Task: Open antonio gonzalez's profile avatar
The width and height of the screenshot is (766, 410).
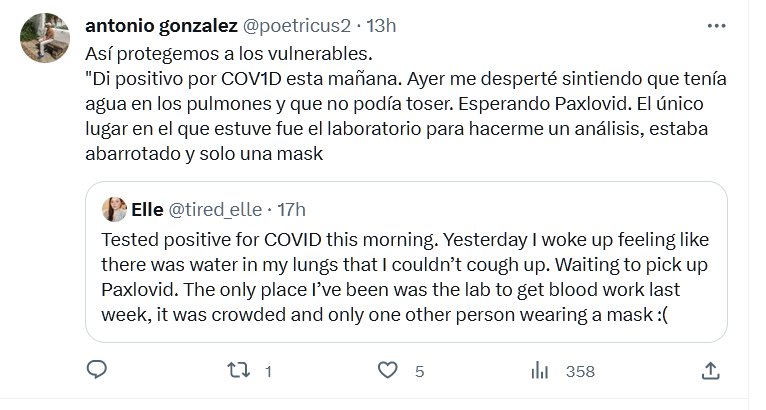Action: pyautogui.click(x=44, y=39)
